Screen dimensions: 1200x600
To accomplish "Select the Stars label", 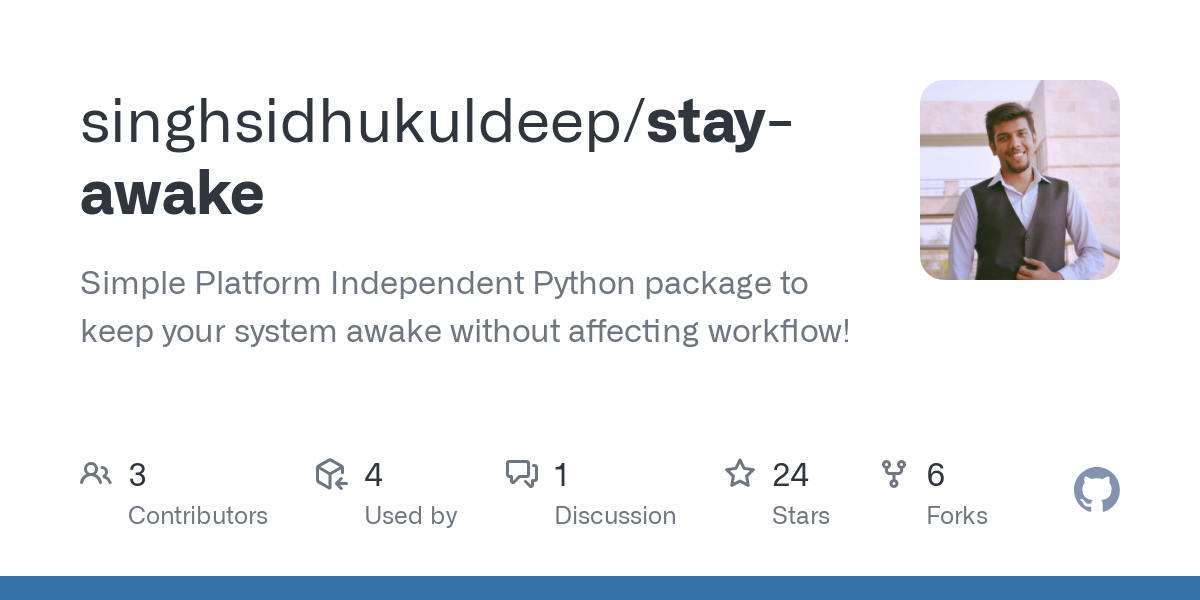I will [x=800, y=516].
